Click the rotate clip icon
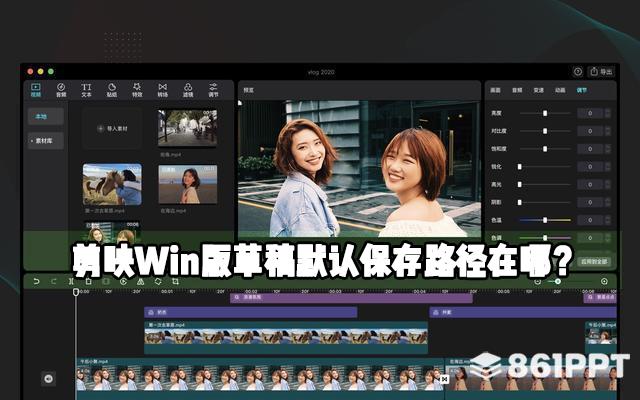Viewport: 640px width, 400px height. coord(158,281)
